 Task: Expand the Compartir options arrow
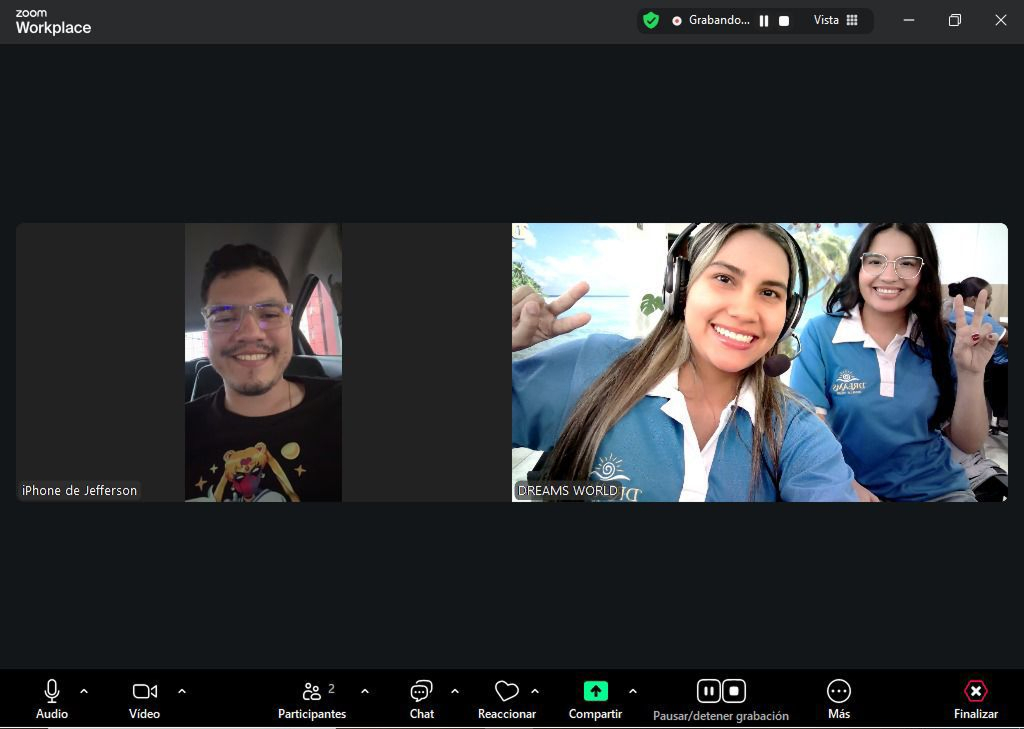[x=633, y=691]
